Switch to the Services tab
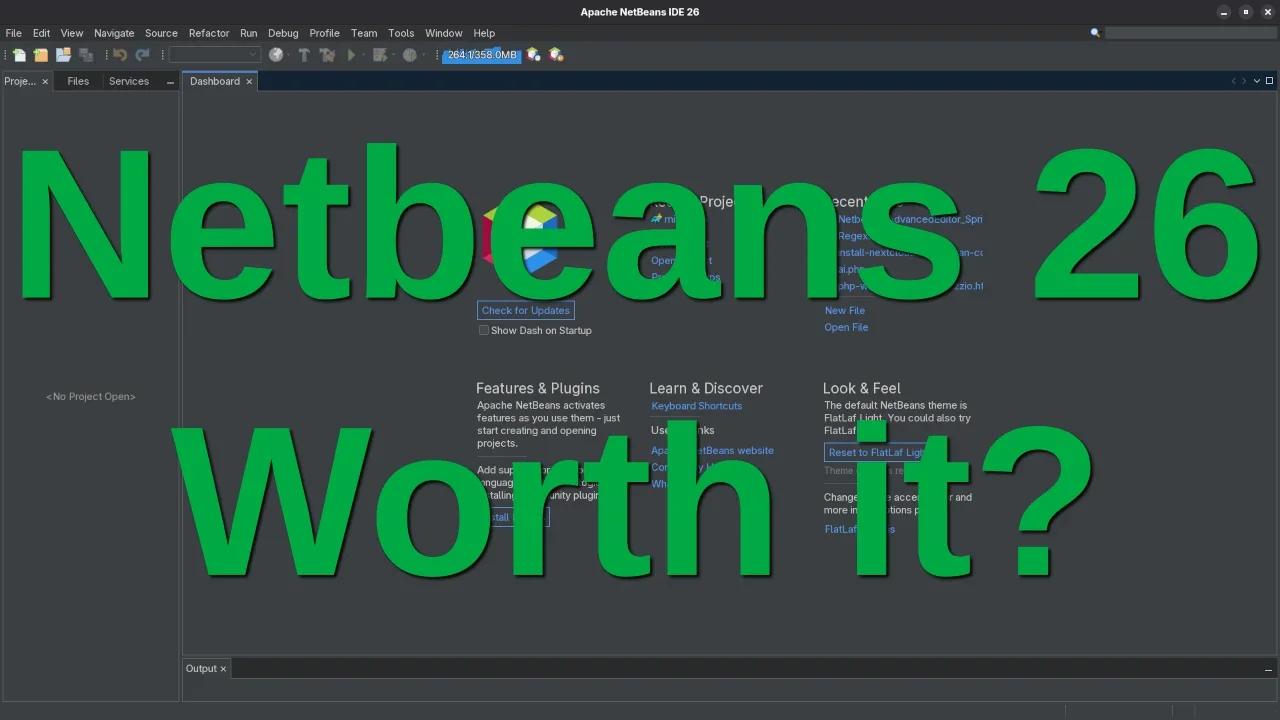 click(x=128, y=81)
